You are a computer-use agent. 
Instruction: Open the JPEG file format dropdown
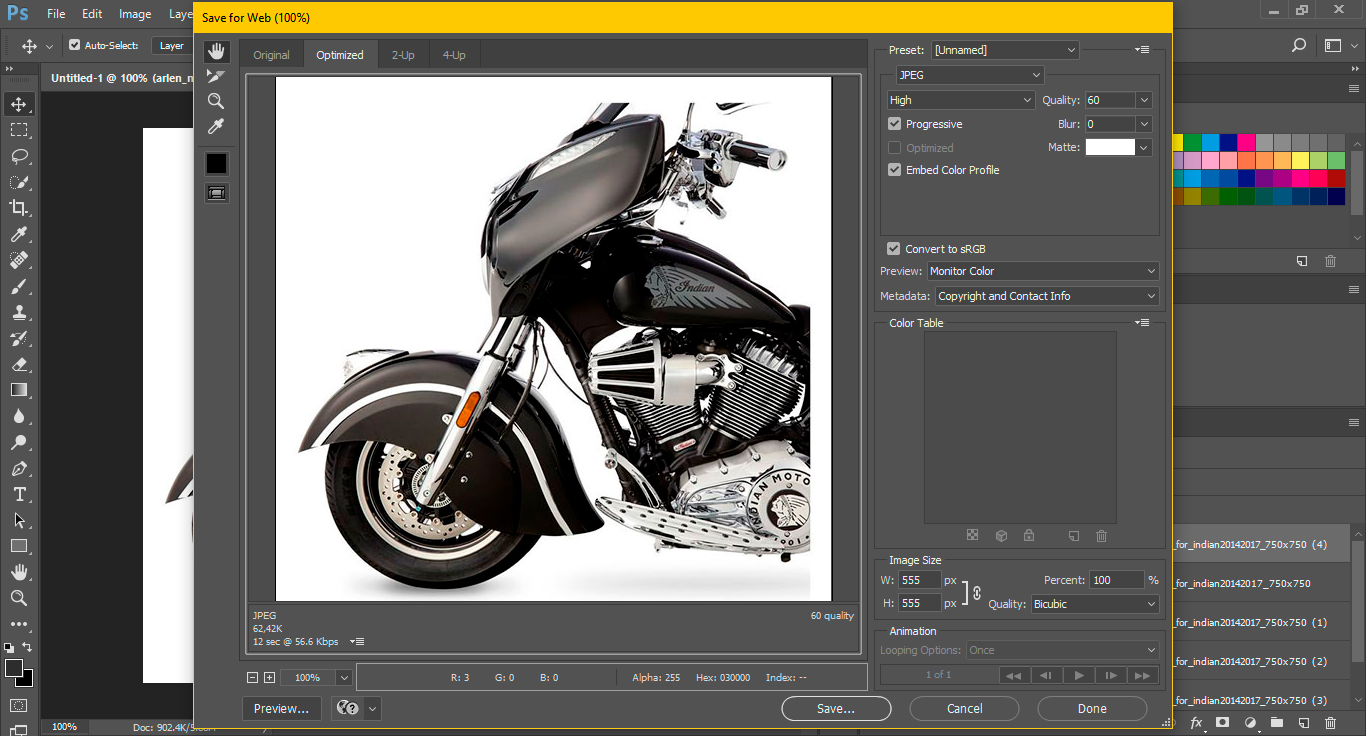(x=970, y=75)
